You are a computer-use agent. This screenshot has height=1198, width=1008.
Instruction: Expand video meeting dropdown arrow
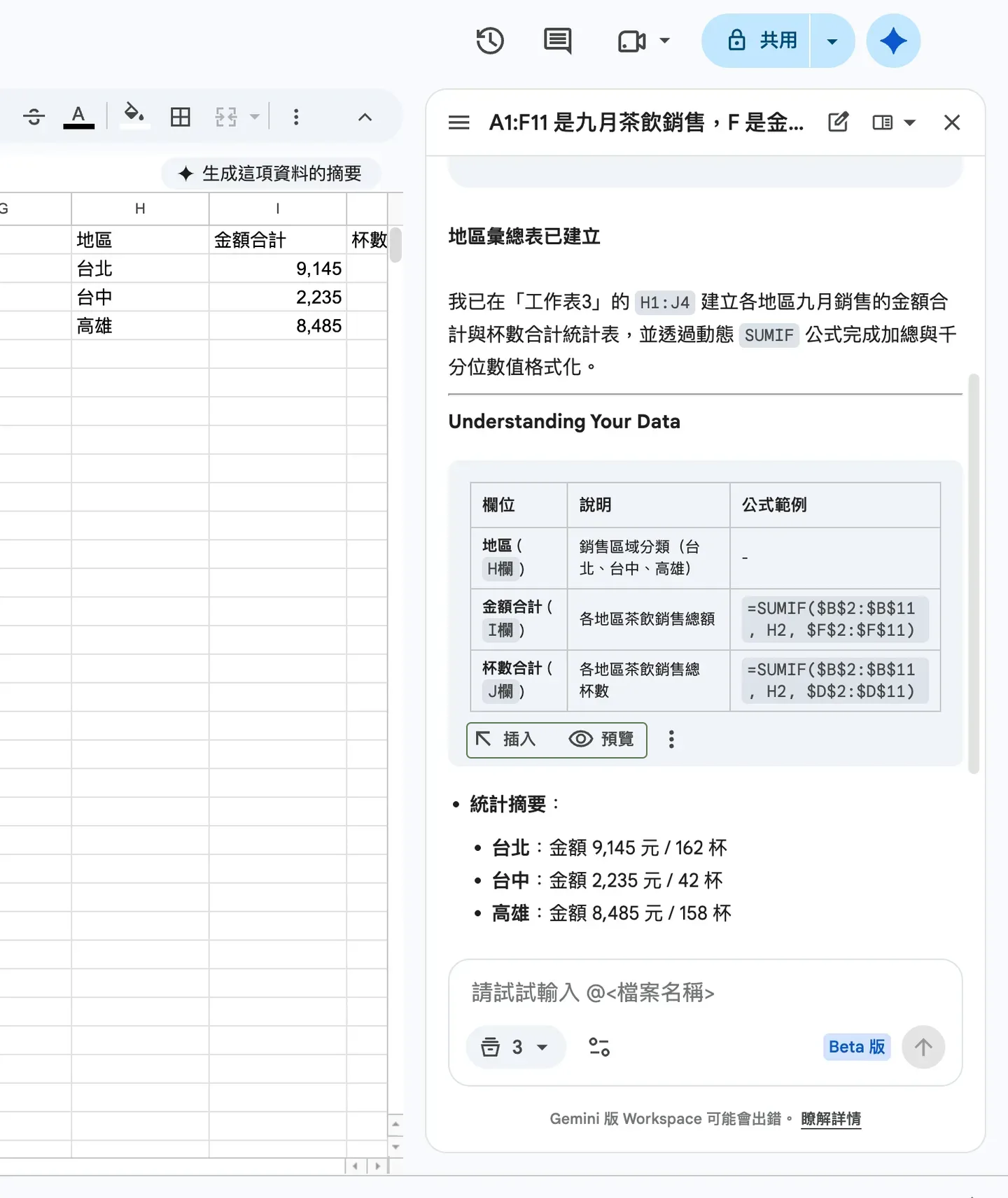(x=665, y=41)
